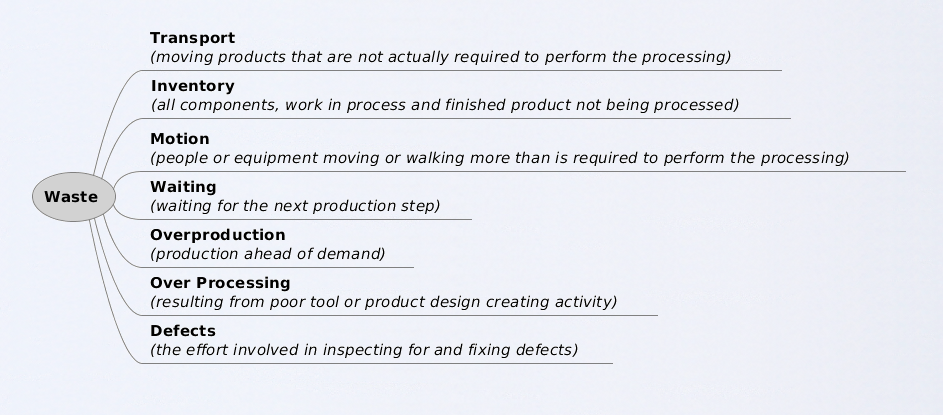Click the underline beneath the Overproduction branch
The height and width of the screenshot is (415, 943).
click(x=280, y=267)
